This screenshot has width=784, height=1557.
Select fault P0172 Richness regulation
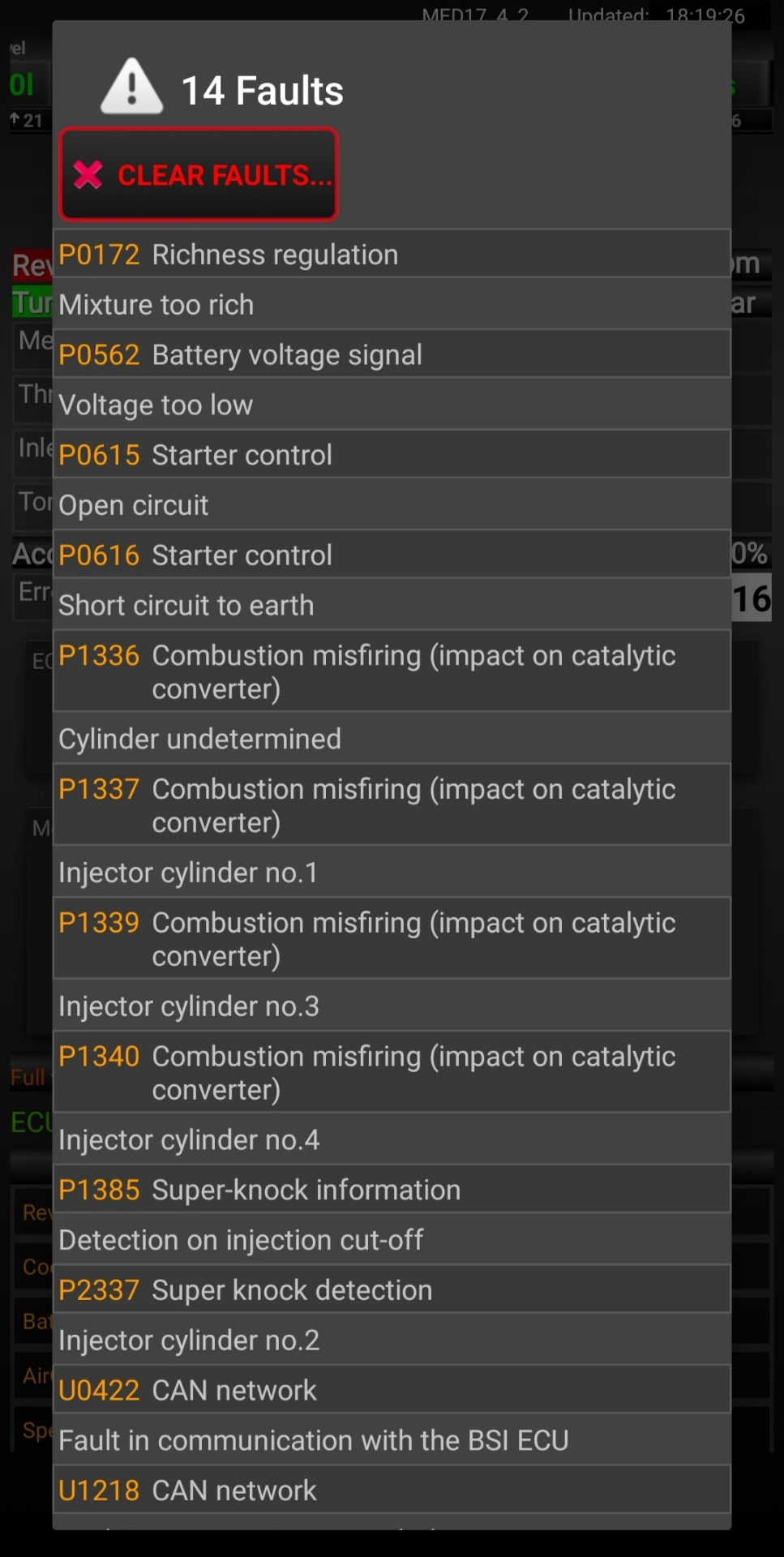tap(391, 255)
